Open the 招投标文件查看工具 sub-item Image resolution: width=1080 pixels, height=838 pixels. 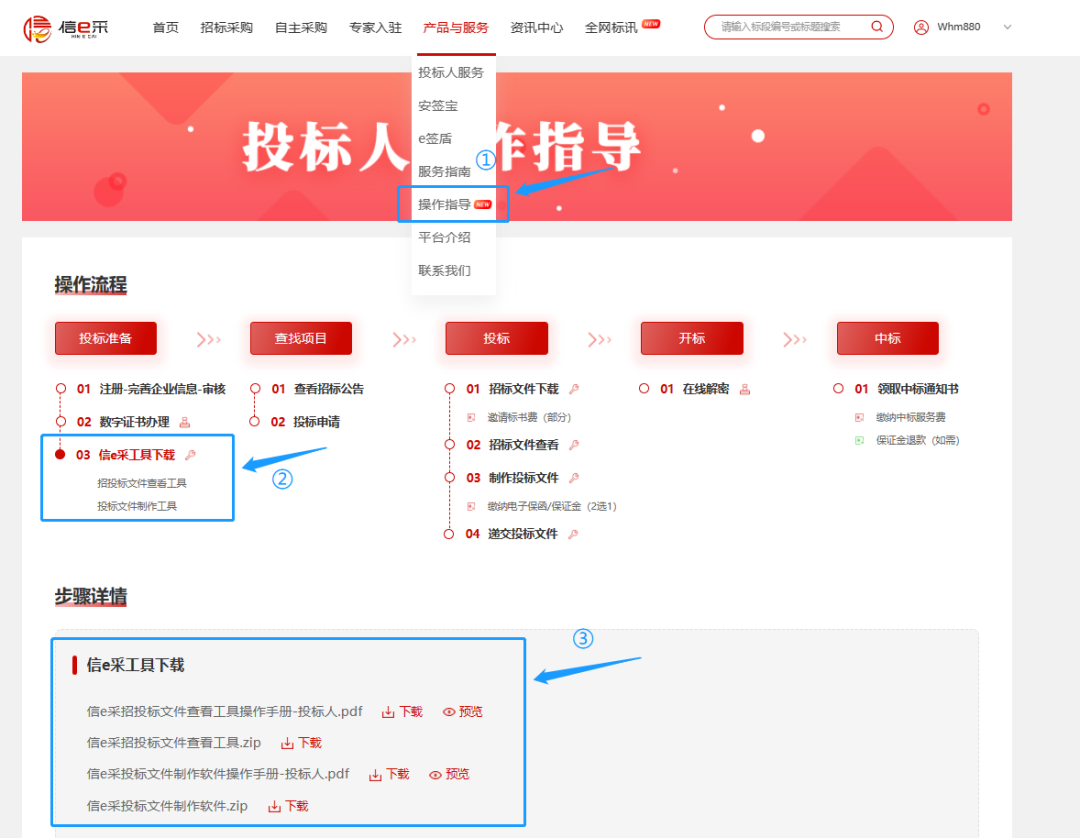tap(142, 483)
